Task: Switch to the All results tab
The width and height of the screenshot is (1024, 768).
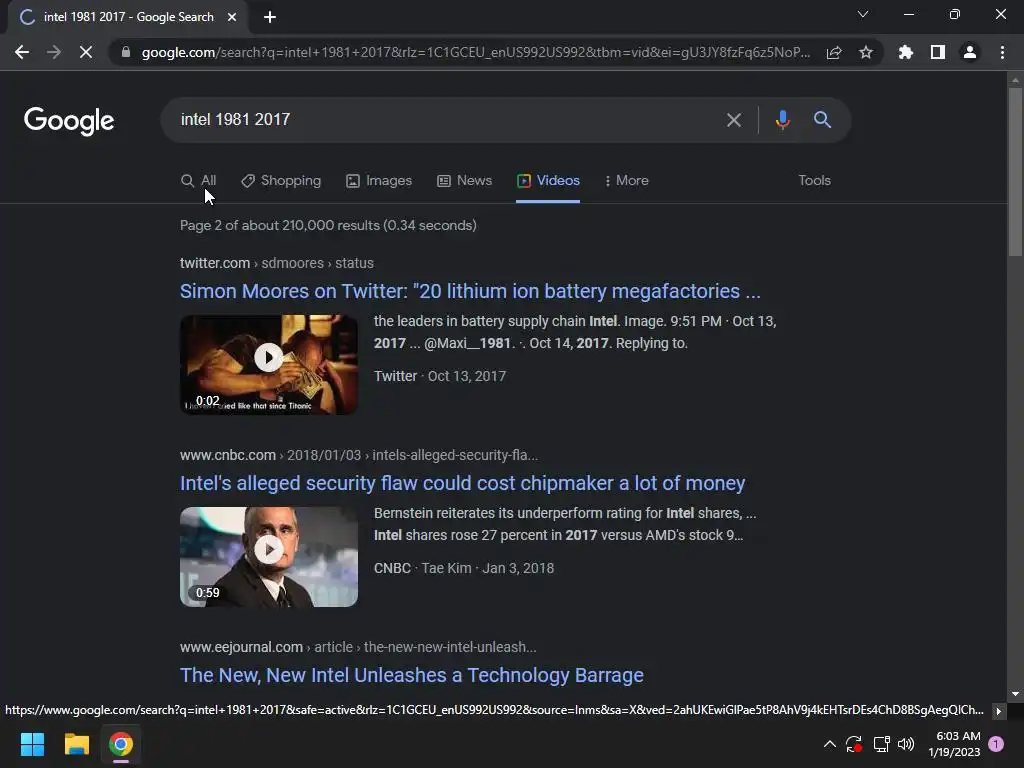Action: [199, 181]
